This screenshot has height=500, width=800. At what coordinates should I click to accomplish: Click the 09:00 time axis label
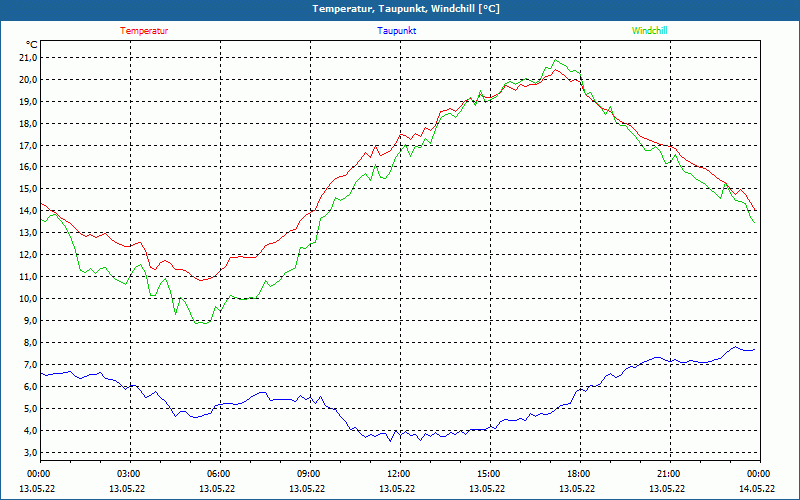[x=310, y=474]
